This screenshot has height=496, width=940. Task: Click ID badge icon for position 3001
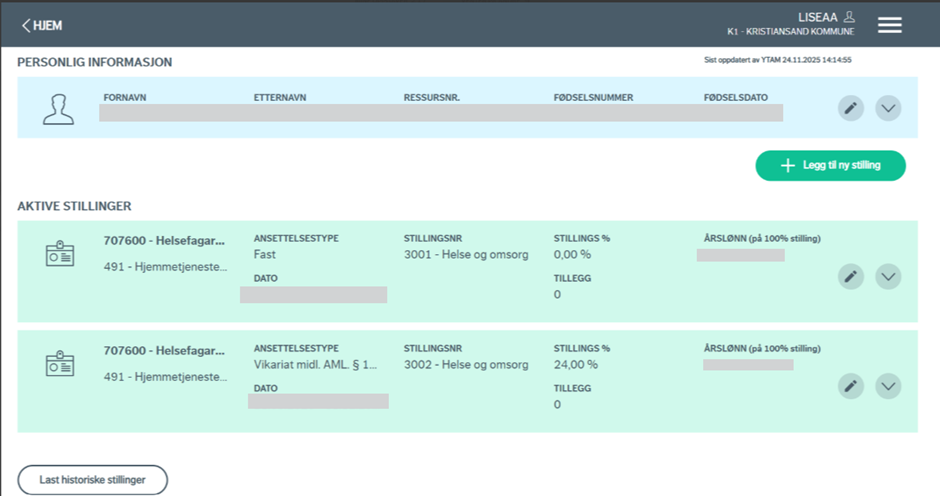pos(60,255)
